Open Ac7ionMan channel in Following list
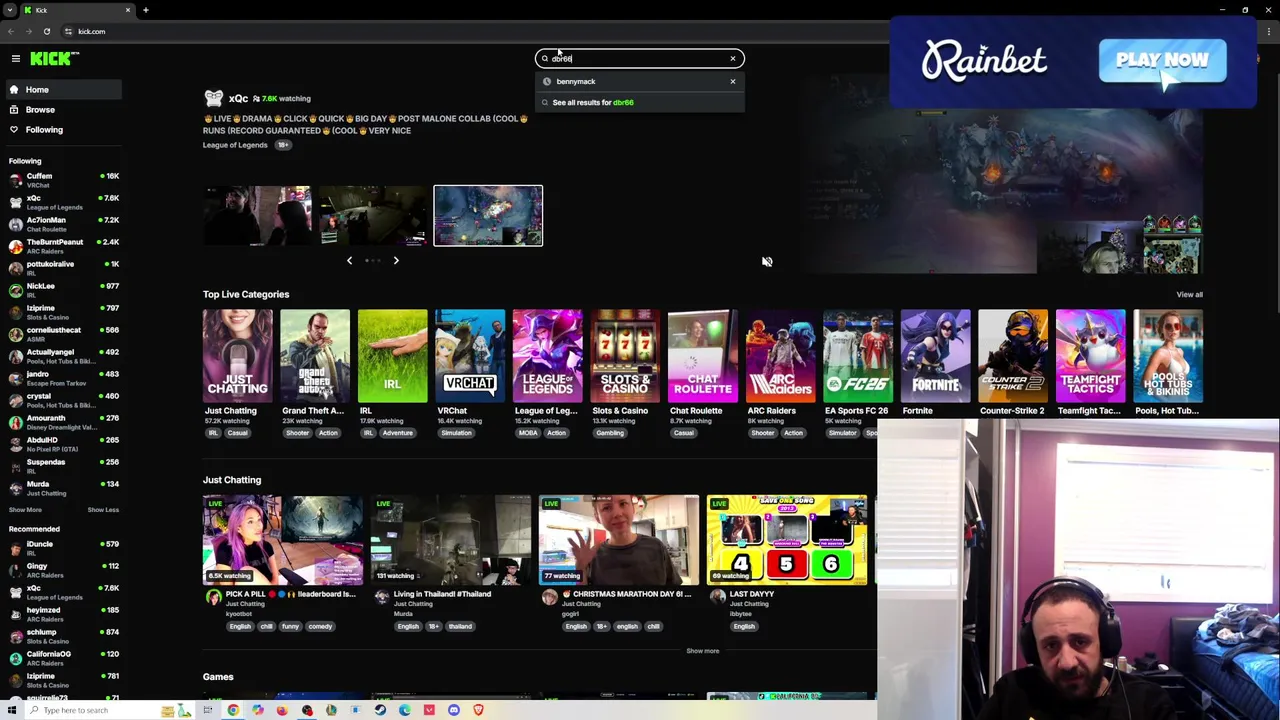1280x720 pixels. click(x=62, y=224)
